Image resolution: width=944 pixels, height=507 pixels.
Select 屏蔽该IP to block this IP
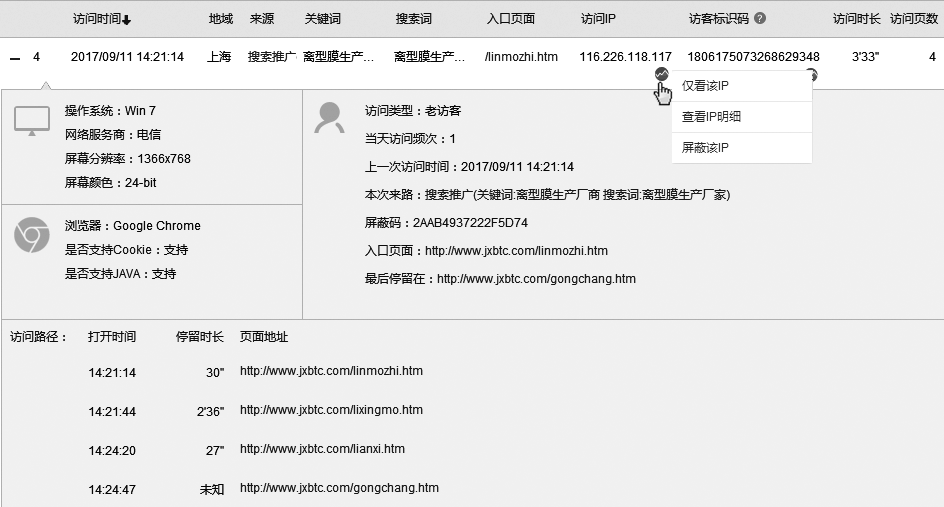click(705, 148)
